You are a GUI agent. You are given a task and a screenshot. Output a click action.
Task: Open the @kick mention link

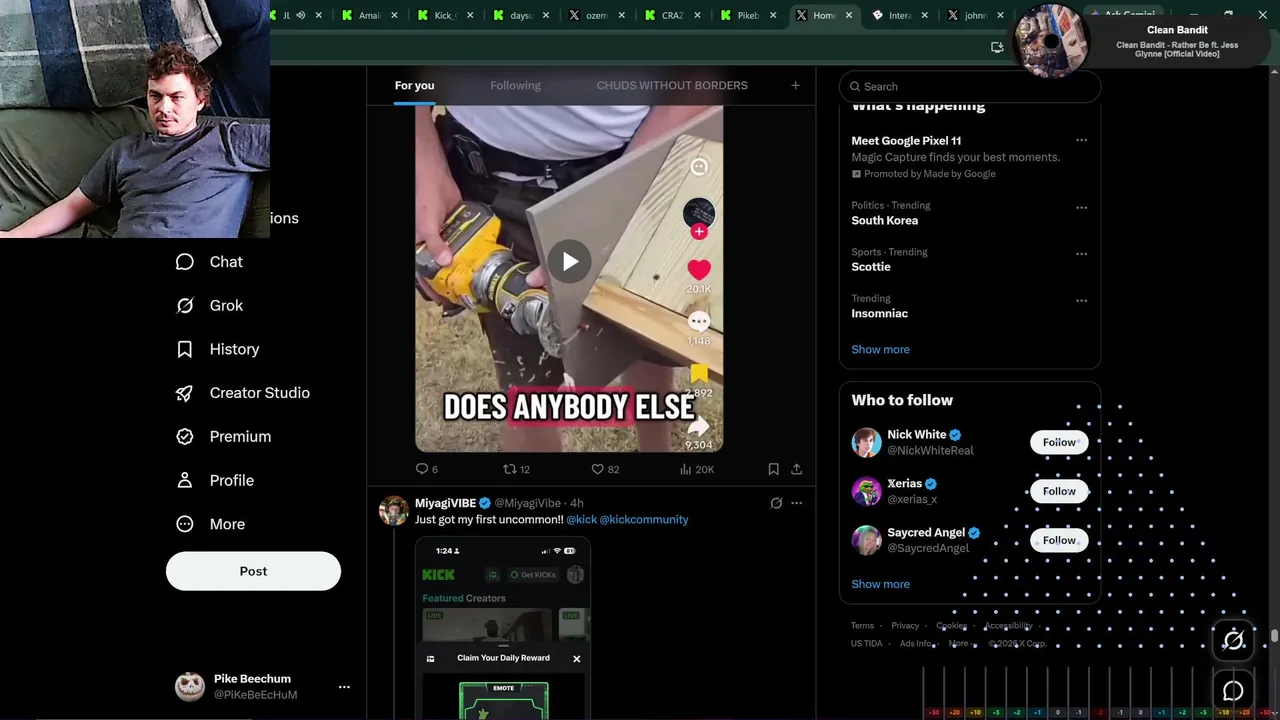click(581, 520)
